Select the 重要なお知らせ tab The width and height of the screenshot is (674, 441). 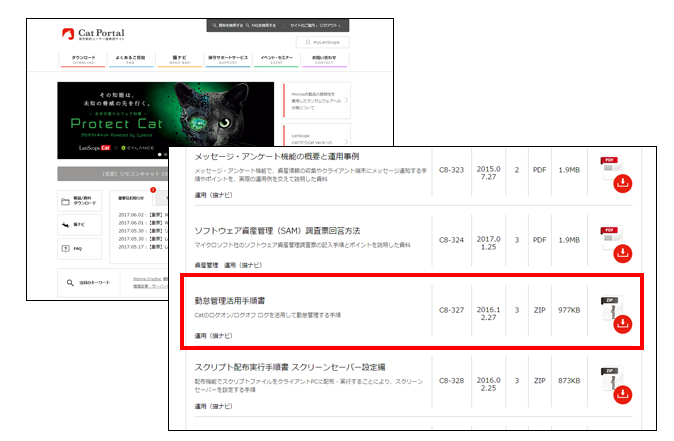[131, 198]
